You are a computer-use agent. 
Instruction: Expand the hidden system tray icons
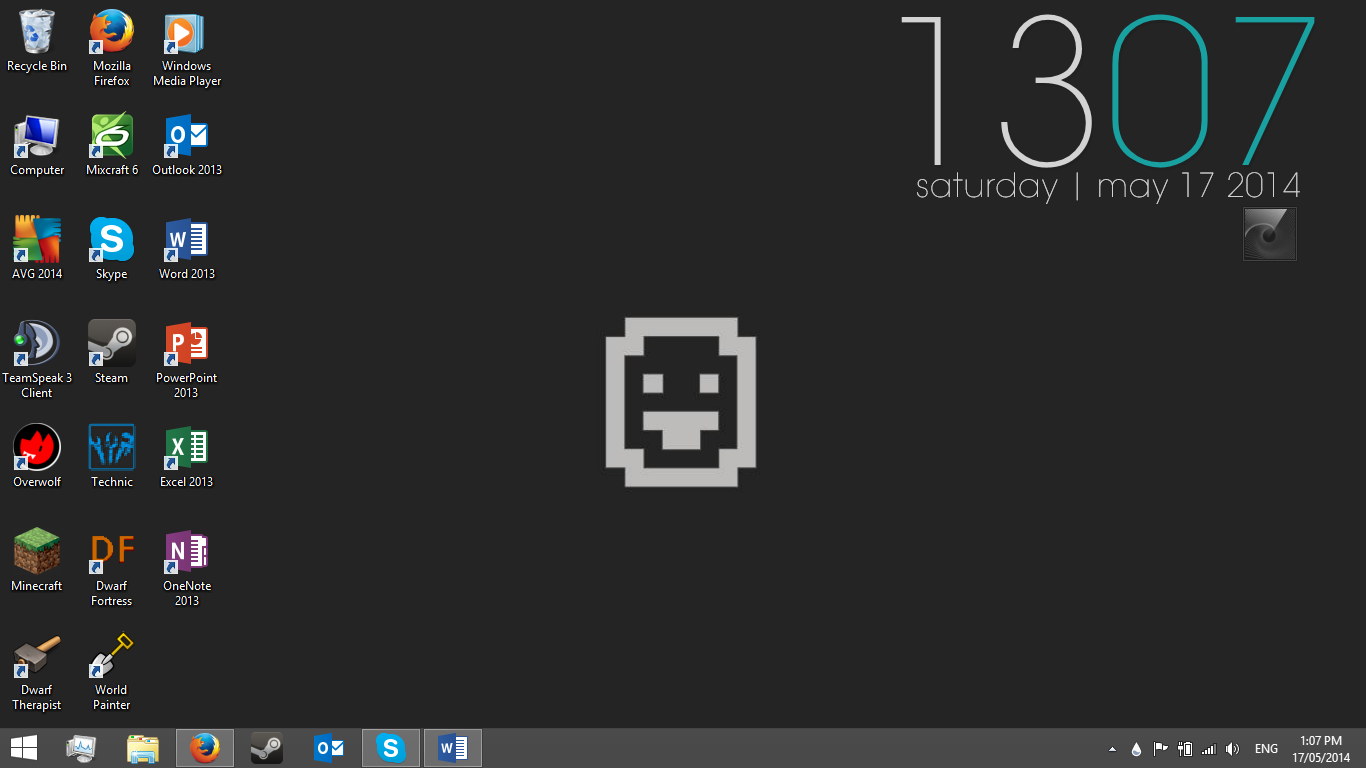click(x=1112, y=749)
